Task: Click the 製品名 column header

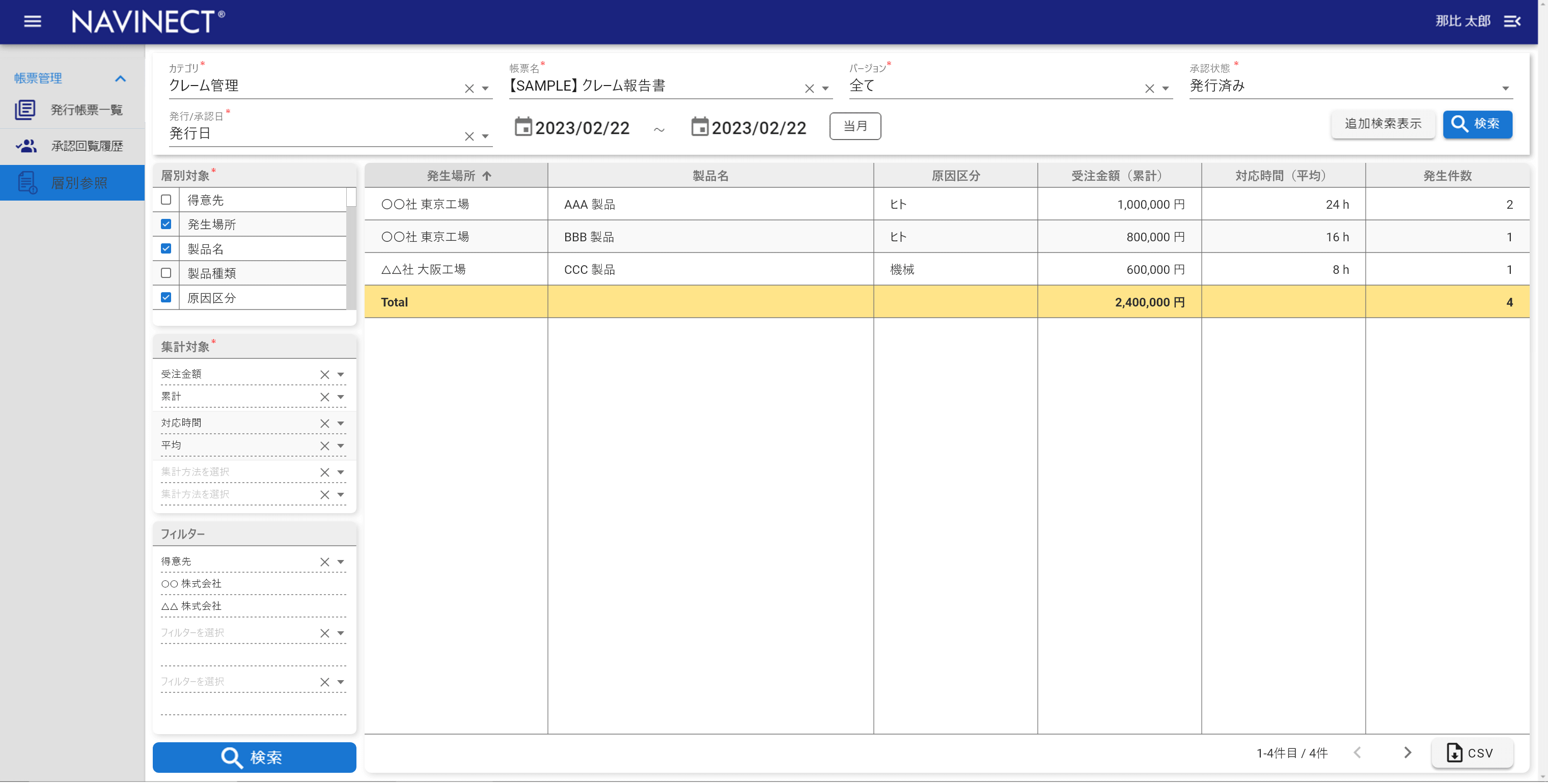Action: pos(711,176)
